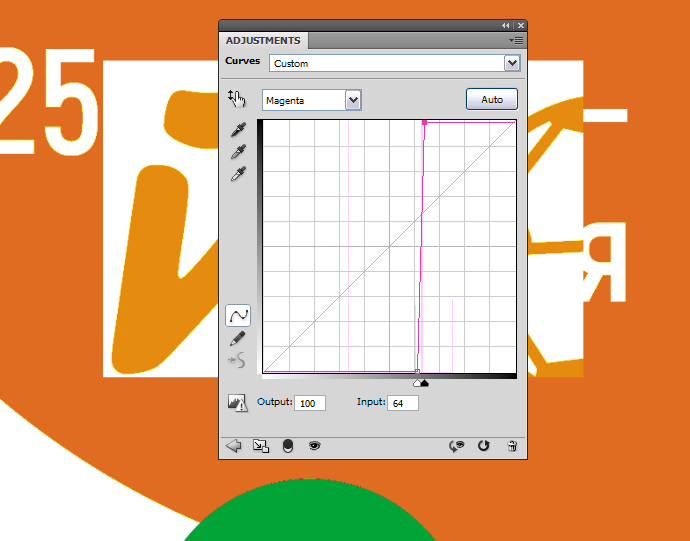
Task: View previous state eye-arrow icon
Action: click(x=457, y=446)
